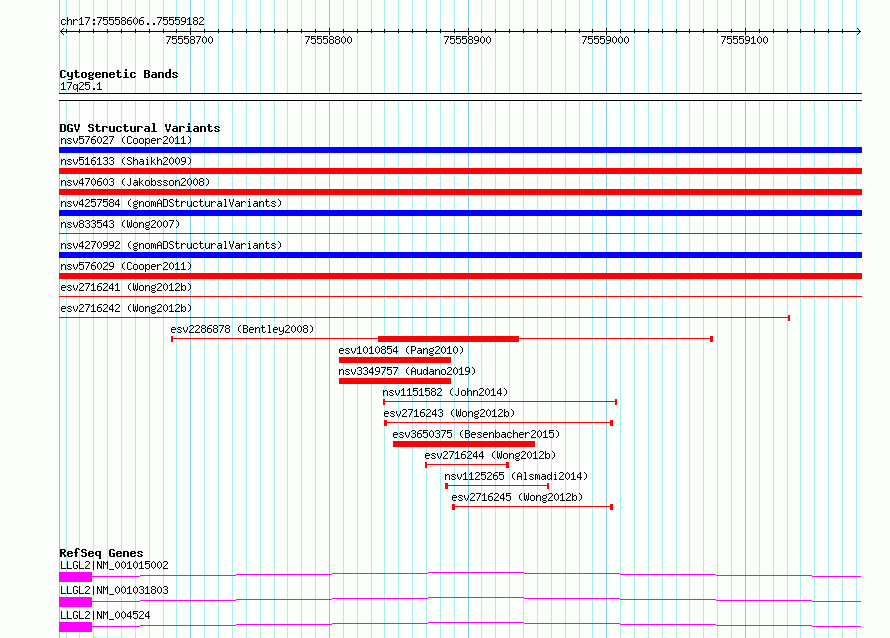This screenshot has width=890, height=638.
Task: Click esv2716243 (Wong2012b) variant label
Action: (449, 413)
